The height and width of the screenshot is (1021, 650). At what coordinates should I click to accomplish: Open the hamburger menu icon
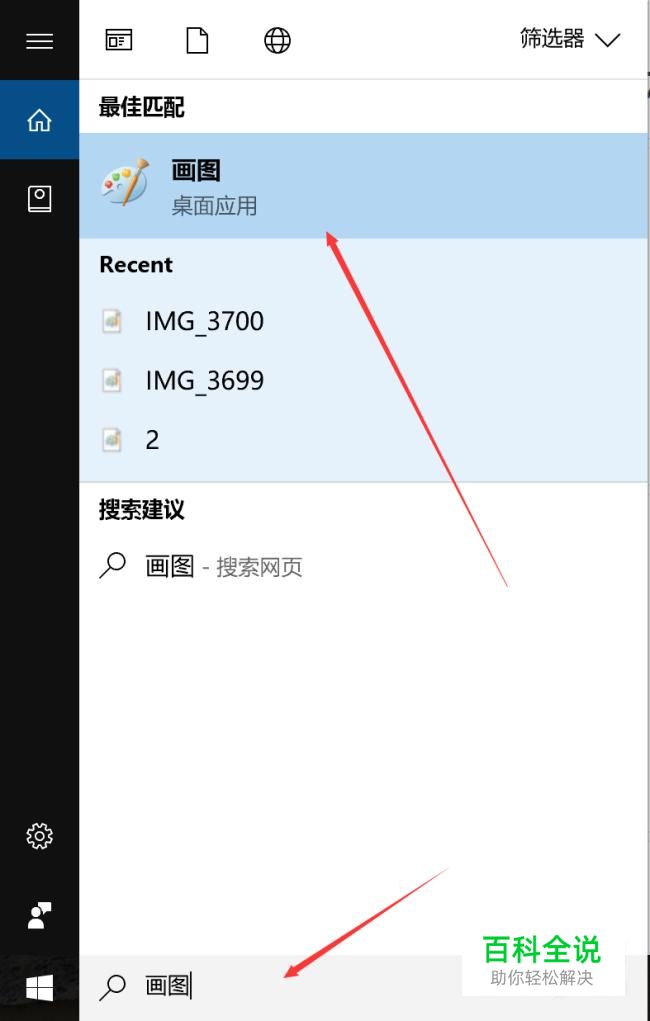point(39,41)
